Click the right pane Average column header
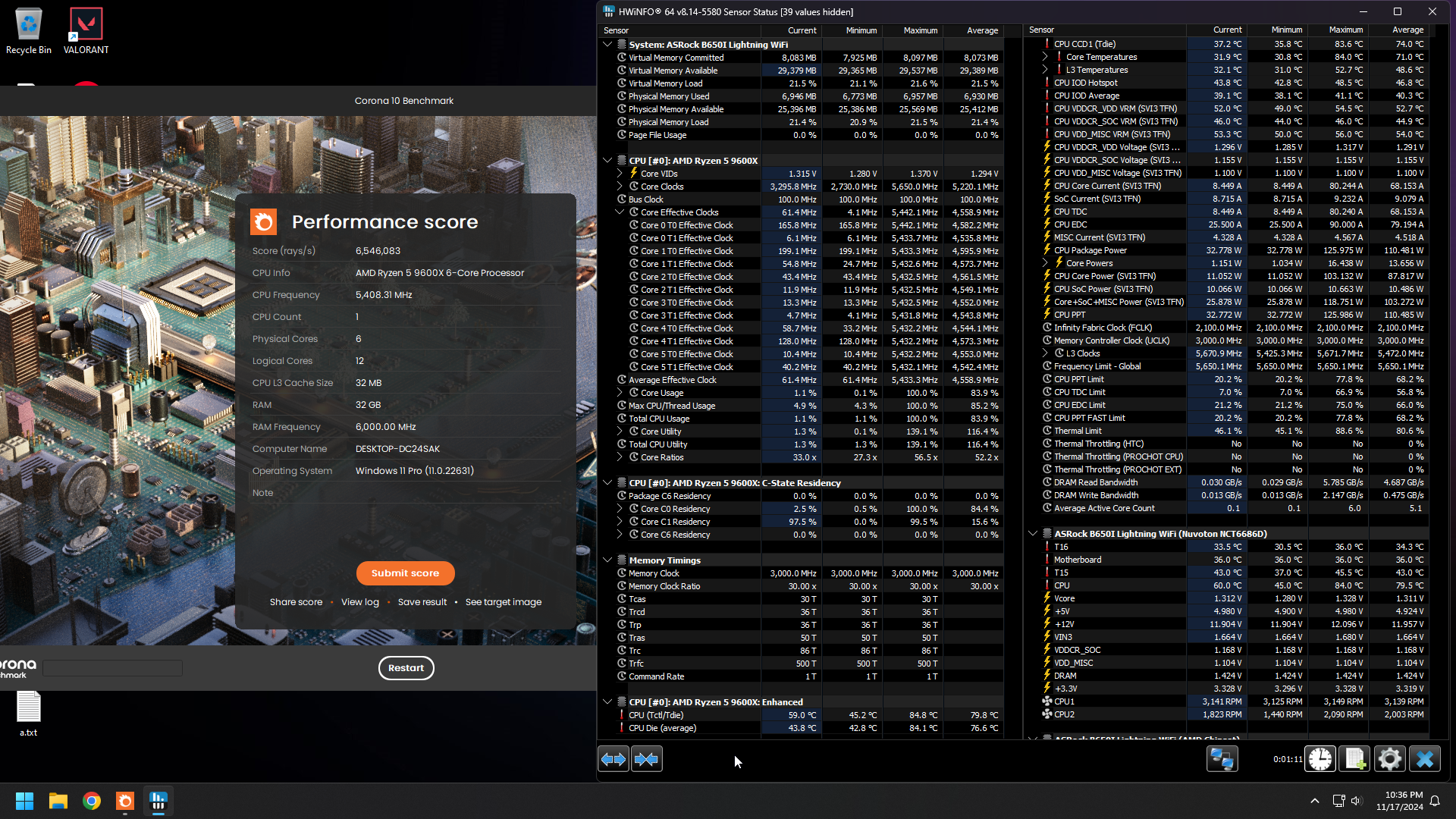This screenshot has width=1456, height=819. [1398, 30]
